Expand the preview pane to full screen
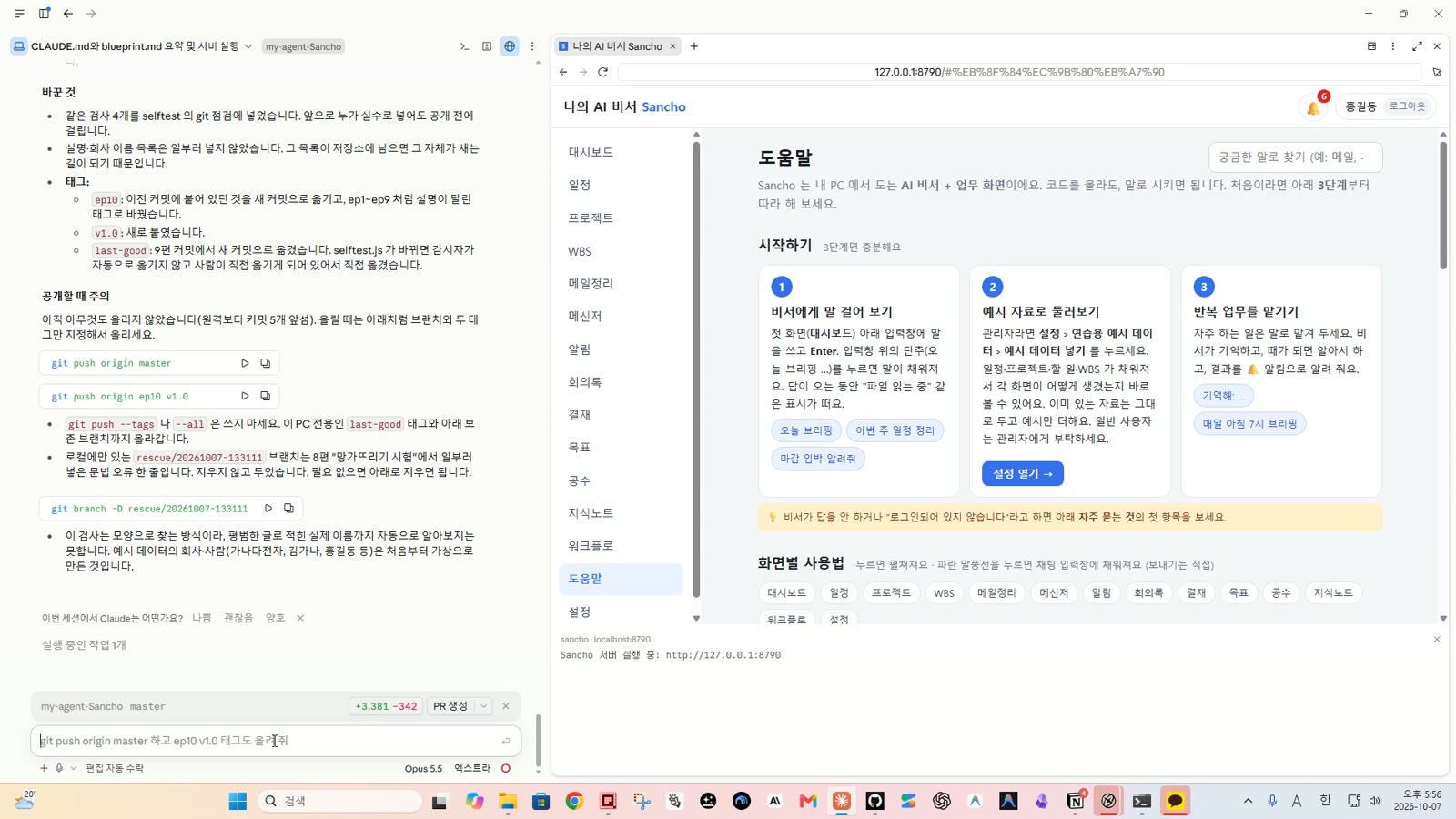1456x819 pixels. (1417, 46)
